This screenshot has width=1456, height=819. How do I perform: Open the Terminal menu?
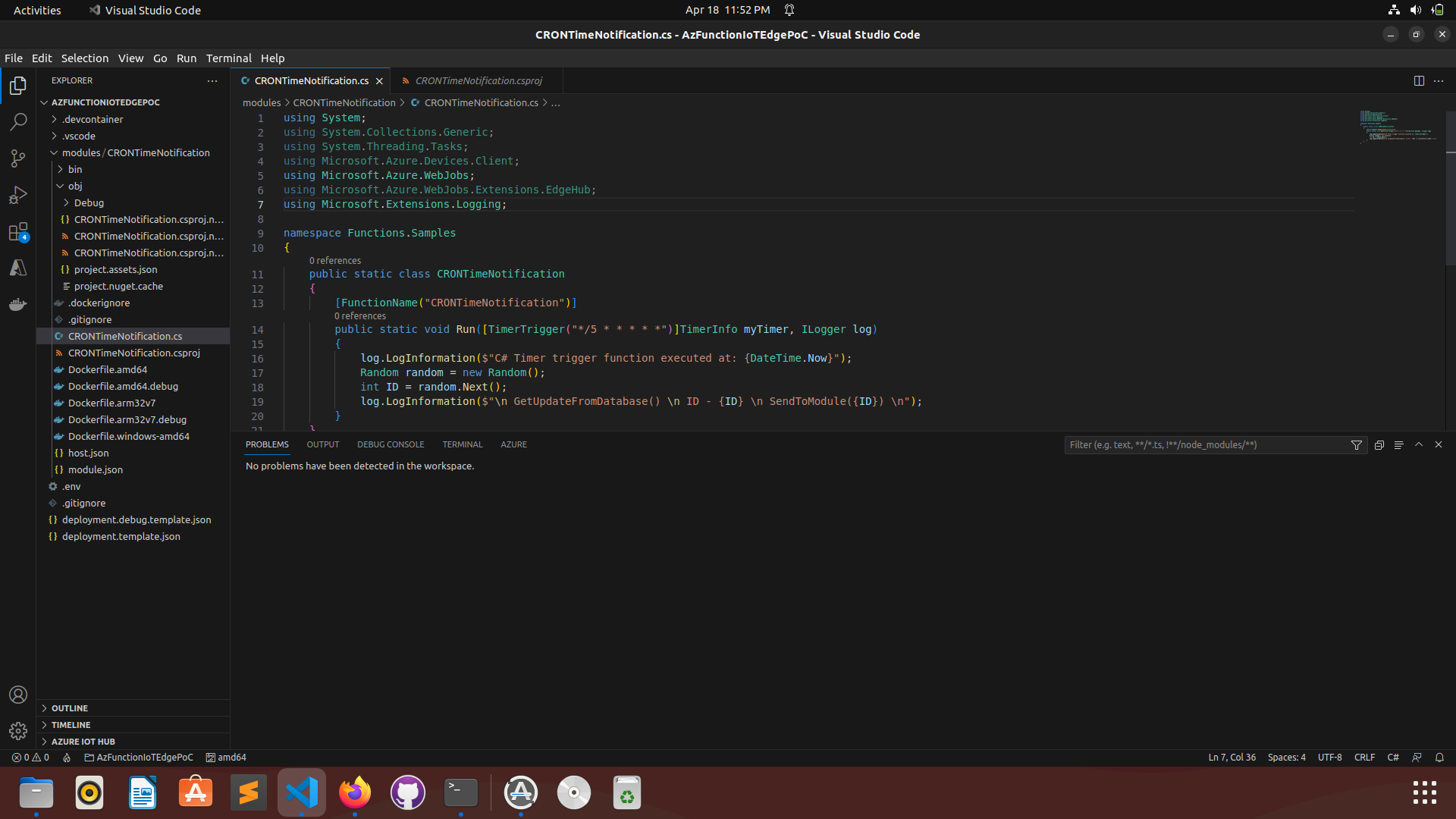click(x=228, y=58)
